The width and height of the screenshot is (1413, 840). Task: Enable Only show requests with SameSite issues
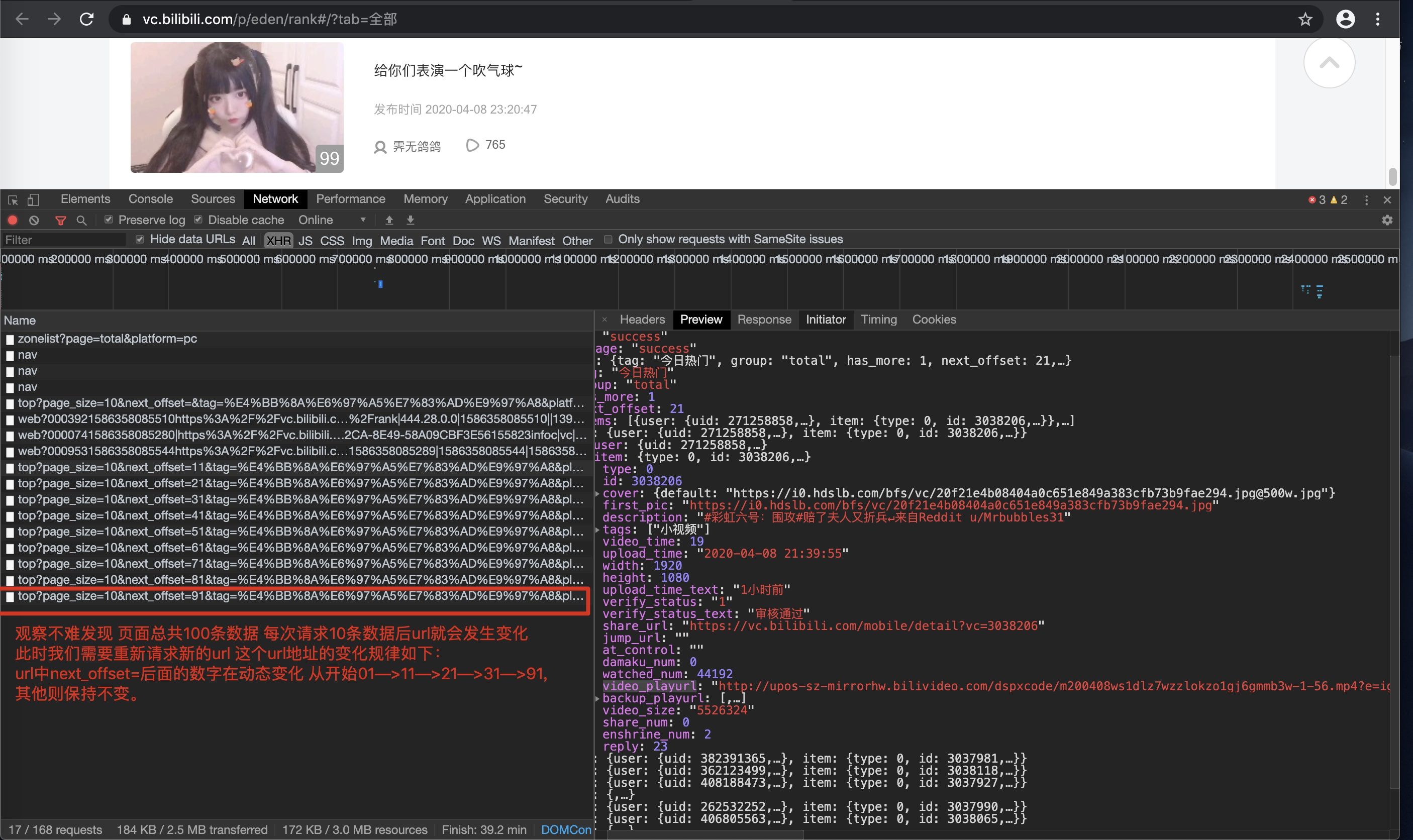(608, 240)
